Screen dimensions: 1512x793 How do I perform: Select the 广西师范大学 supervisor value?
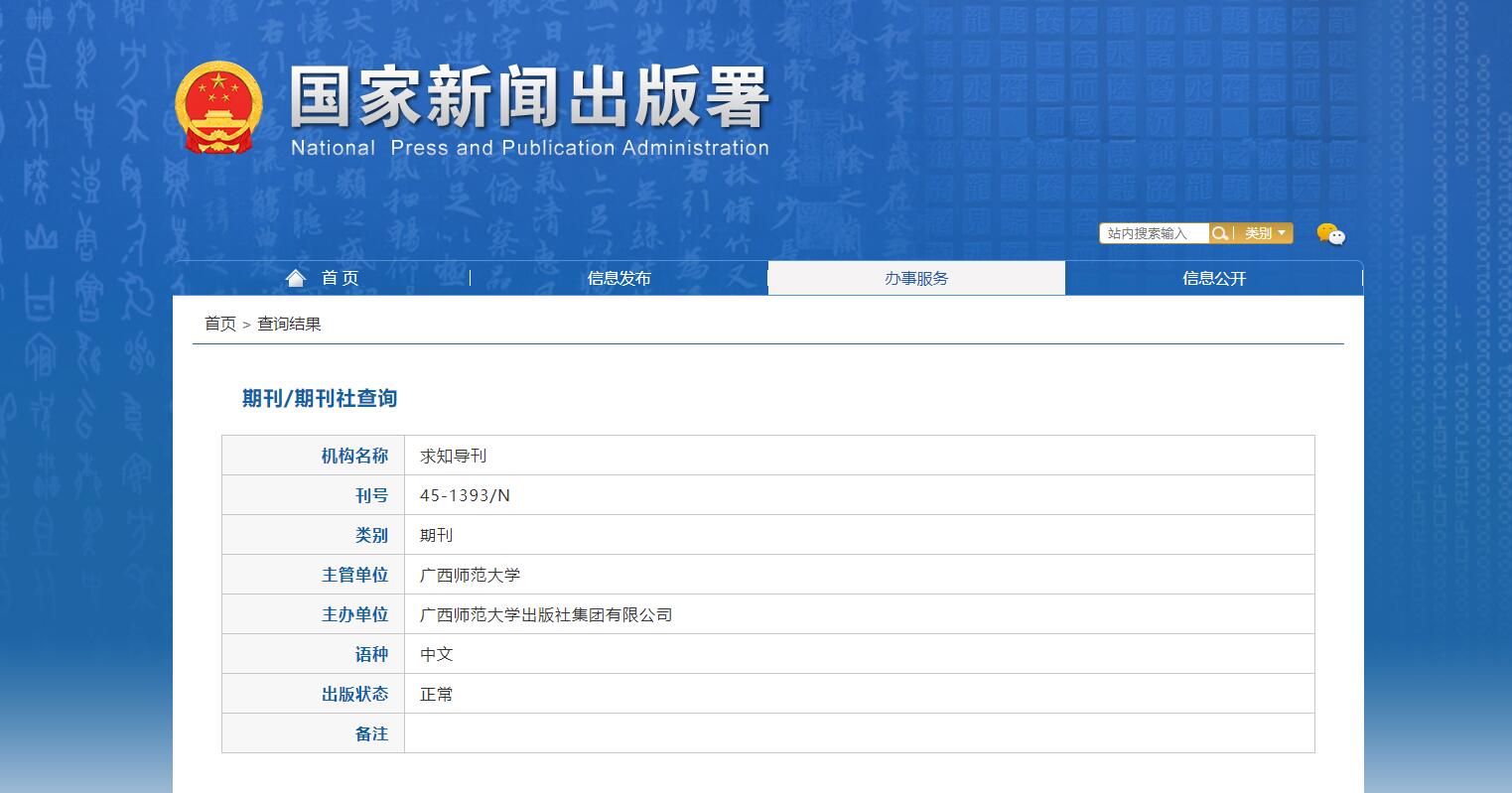click(x=470, y=575)
